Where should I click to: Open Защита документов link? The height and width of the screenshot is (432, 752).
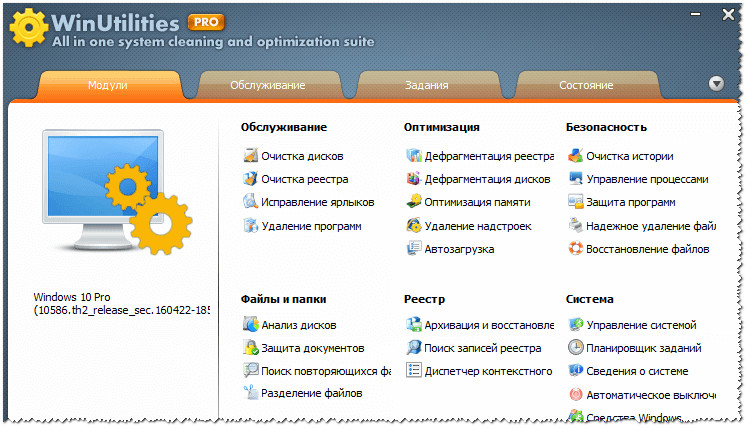(313, 348)
